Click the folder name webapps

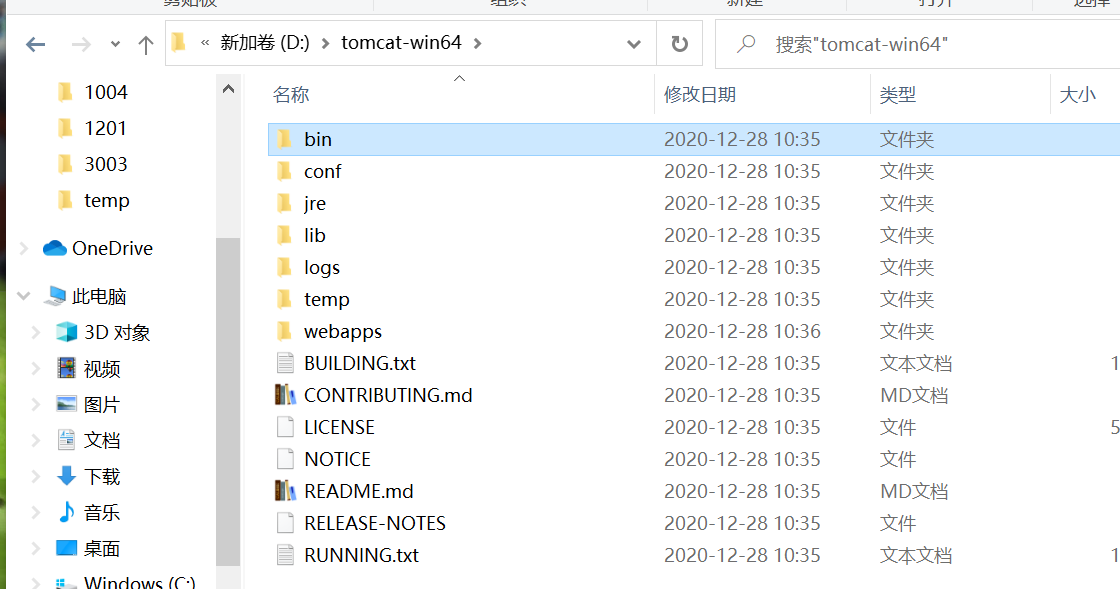343,331
